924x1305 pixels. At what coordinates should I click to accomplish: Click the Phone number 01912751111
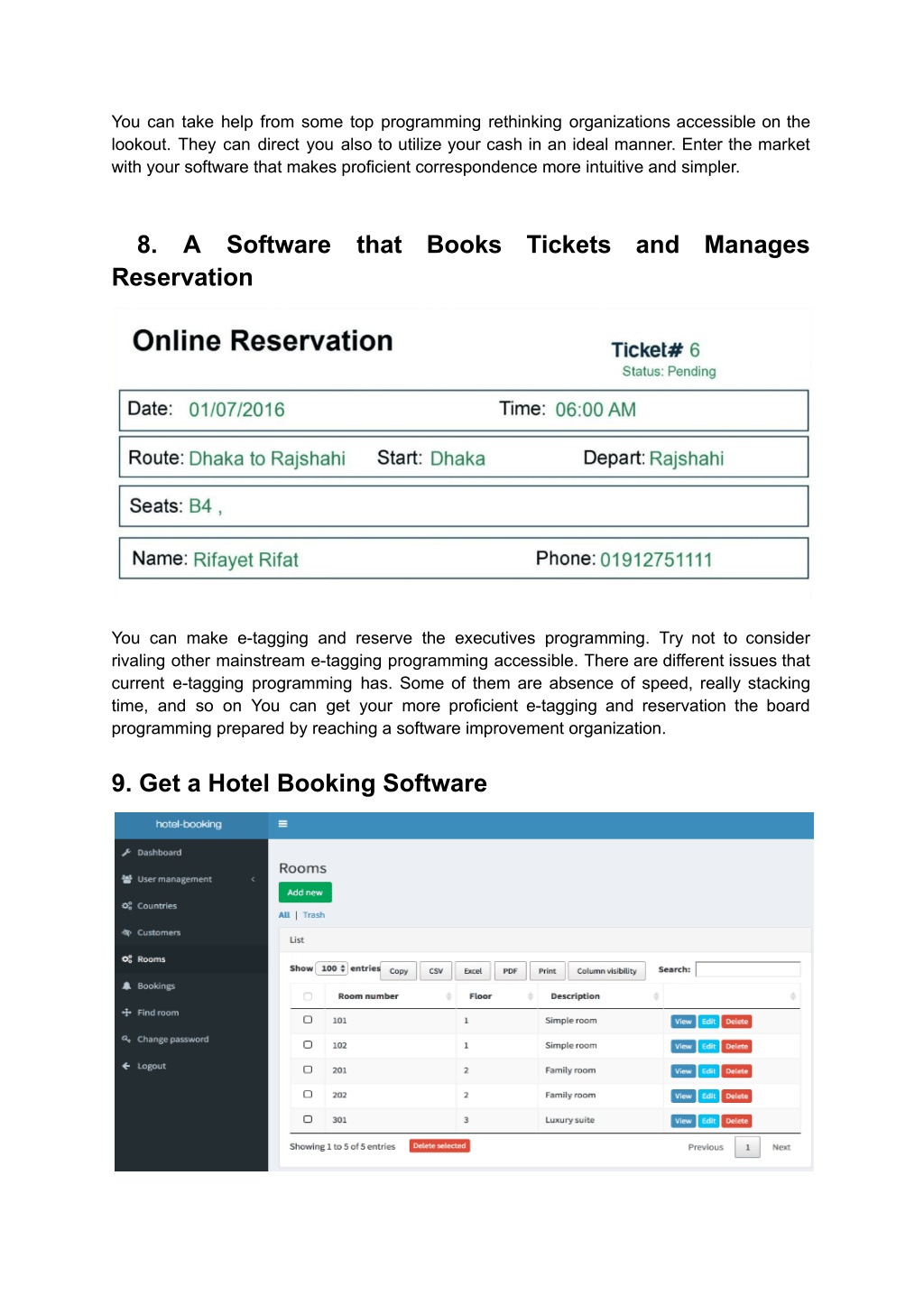(x=656, y=560)
